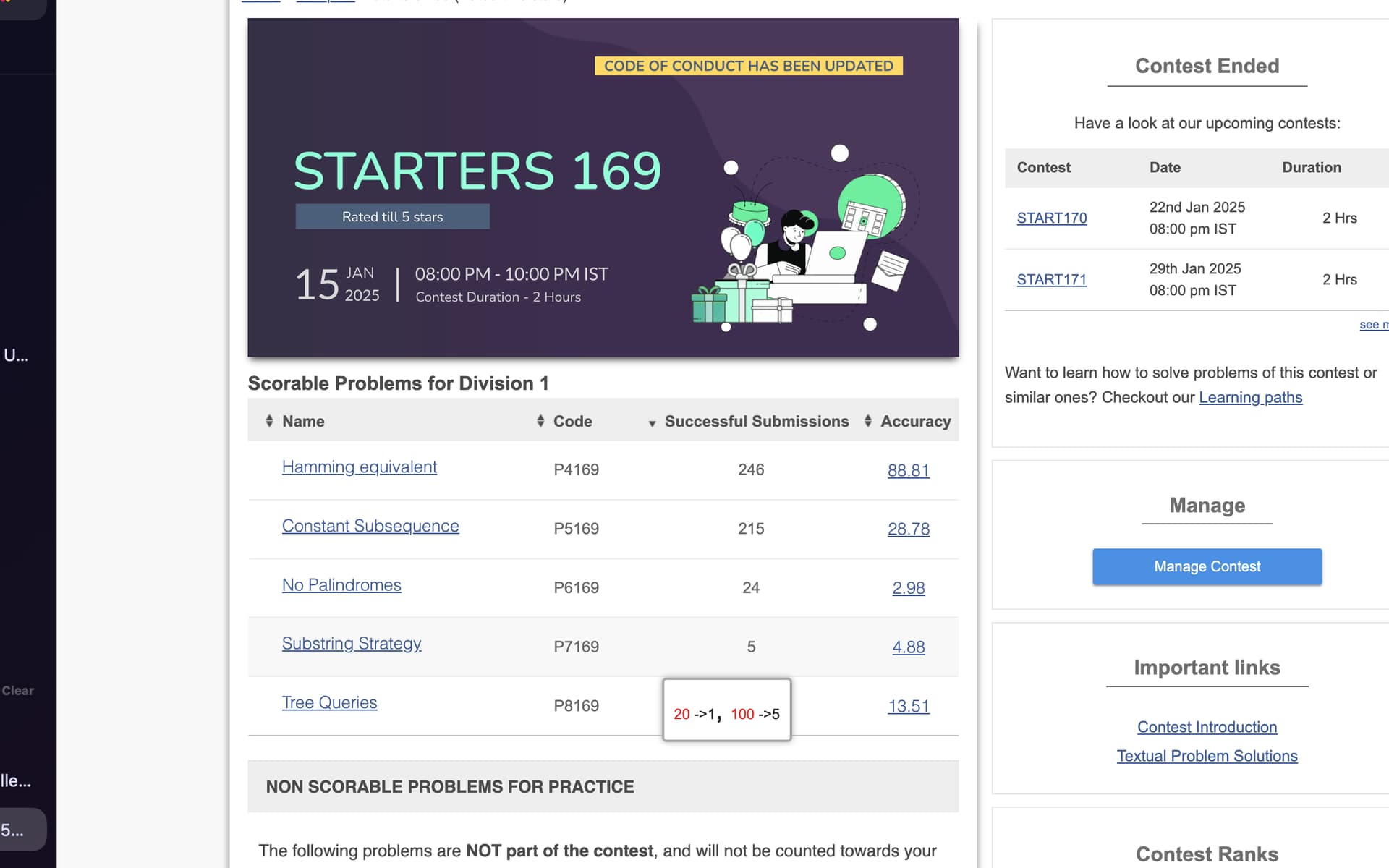This screenshot has width=1389, height=868.
Task: Click the Starters 169 contest banner
Action: (x=603, y=188)
